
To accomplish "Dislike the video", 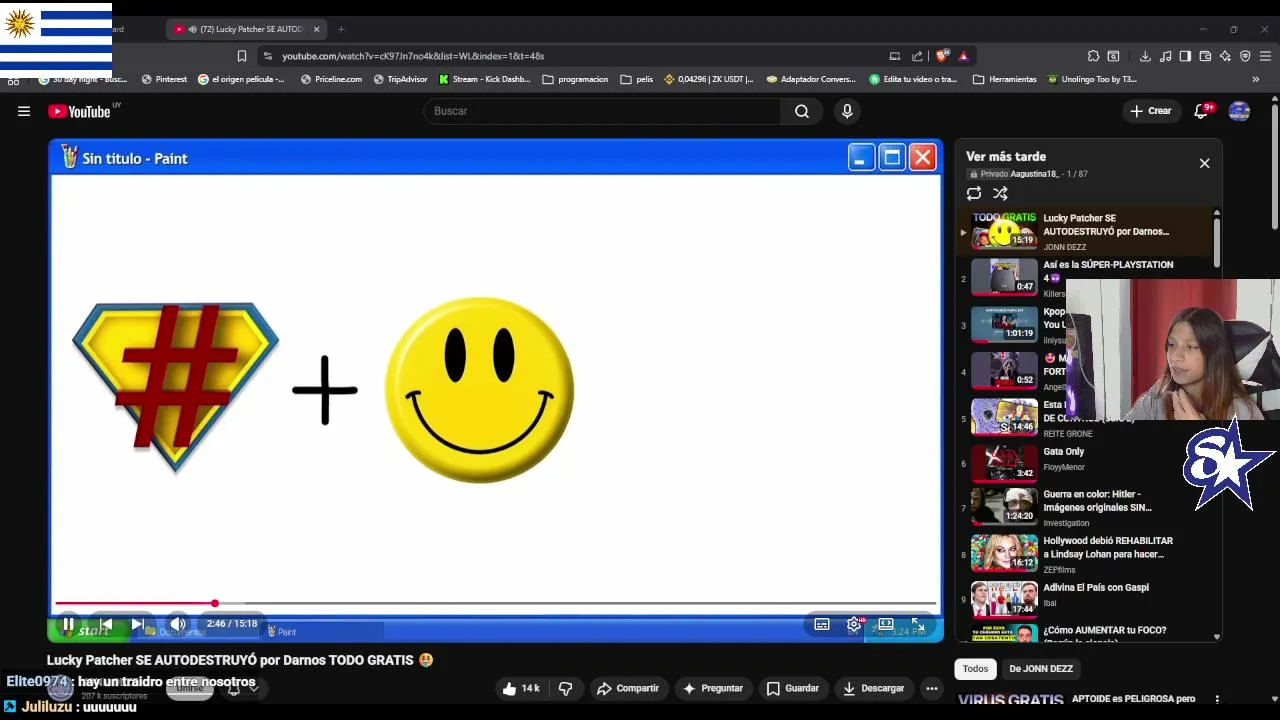I will pyautogui.click(x=565, y=688).
